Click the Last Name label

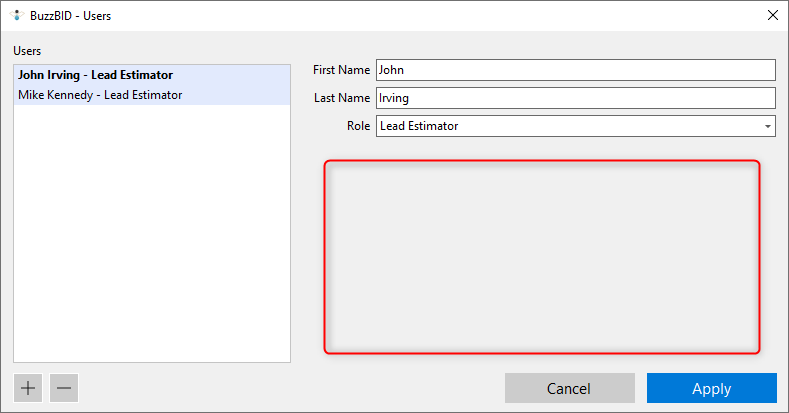coord(341,98)
